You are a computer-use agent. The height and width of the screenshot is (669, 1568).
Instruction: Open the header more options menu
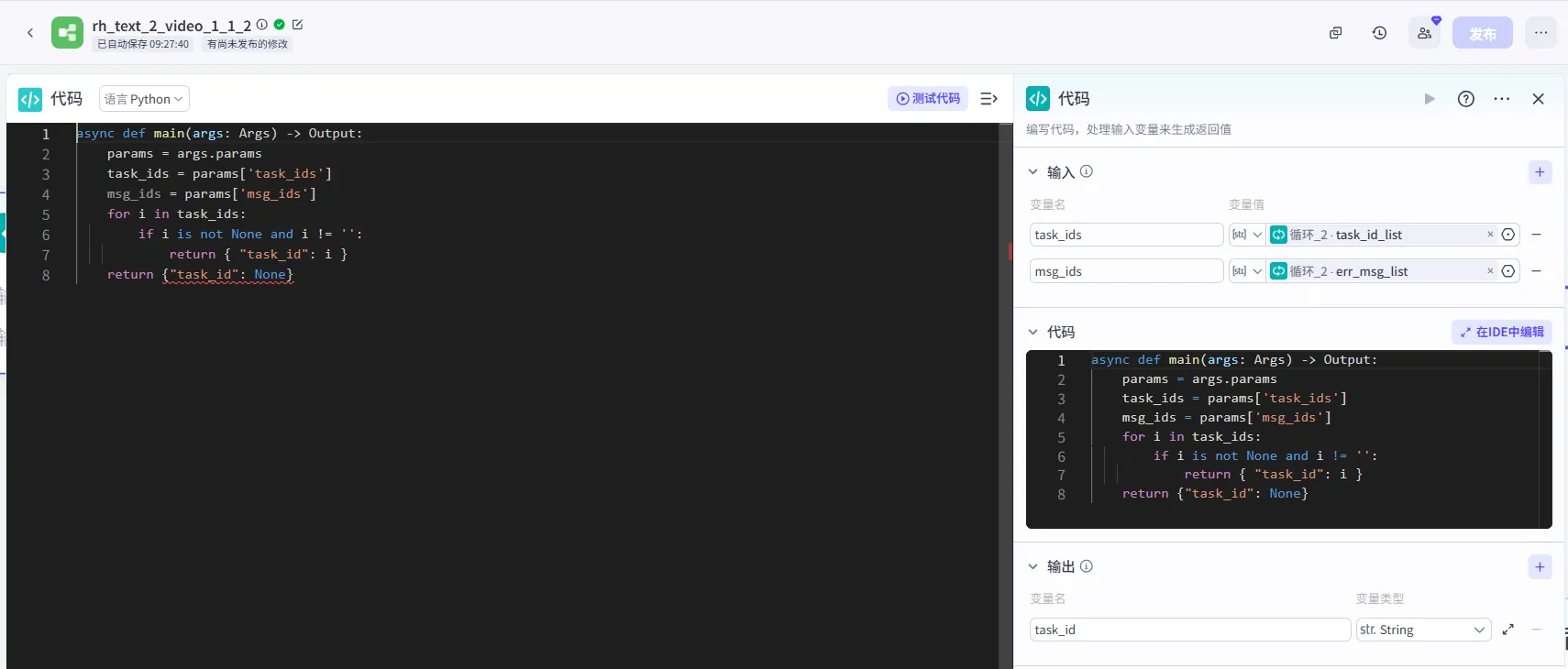[1540, 33]
